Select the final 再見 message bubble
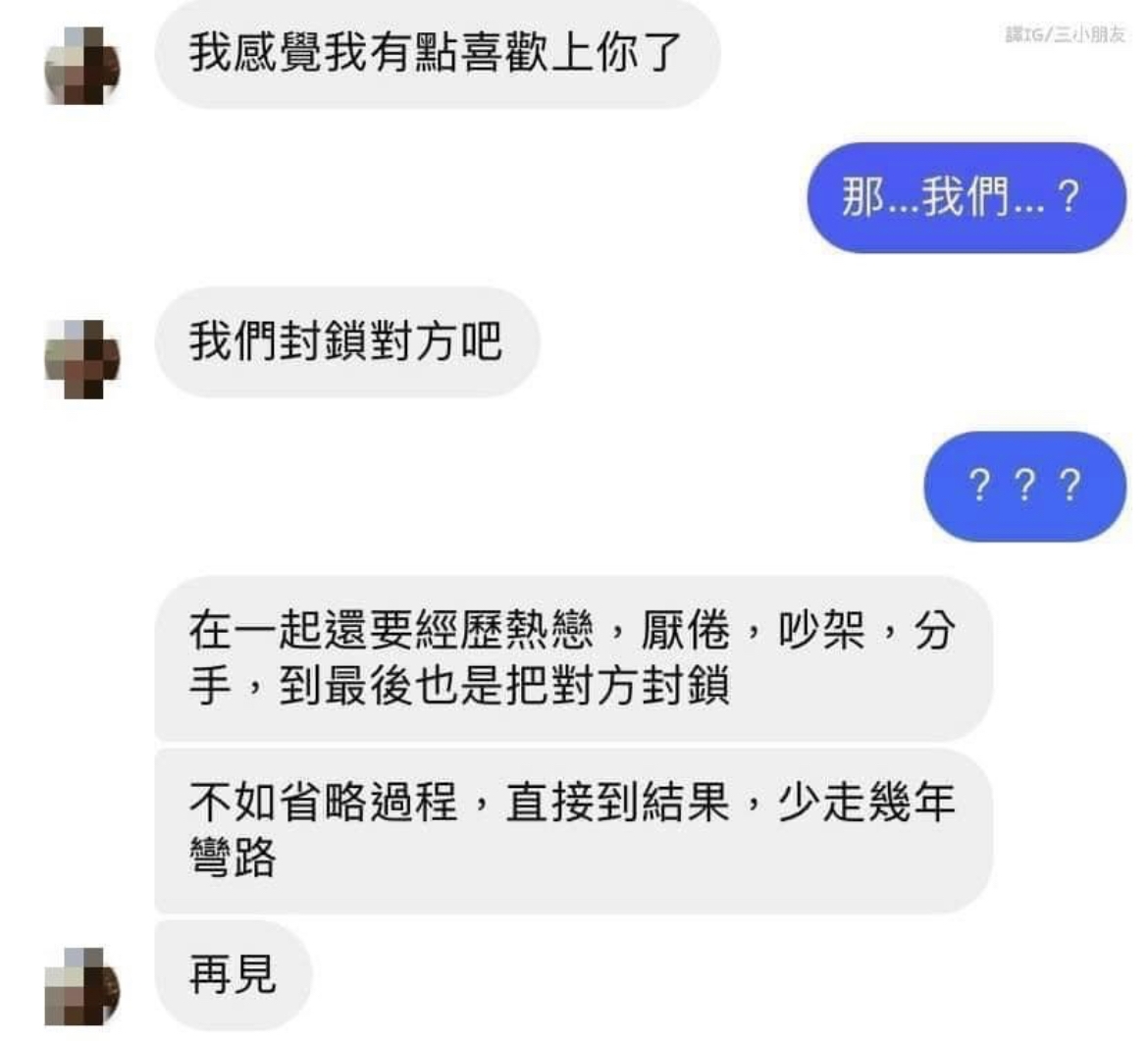The width and height of the screenshot is (1148, 1041). pos(234,975)
